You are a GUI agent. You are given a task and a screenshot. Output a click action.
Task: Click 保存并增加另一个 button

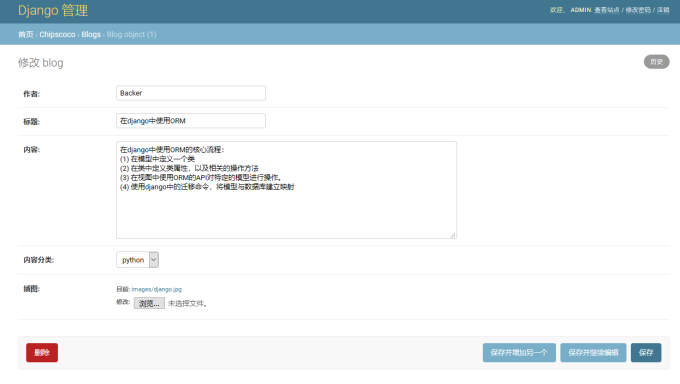[x=519, y=352]
